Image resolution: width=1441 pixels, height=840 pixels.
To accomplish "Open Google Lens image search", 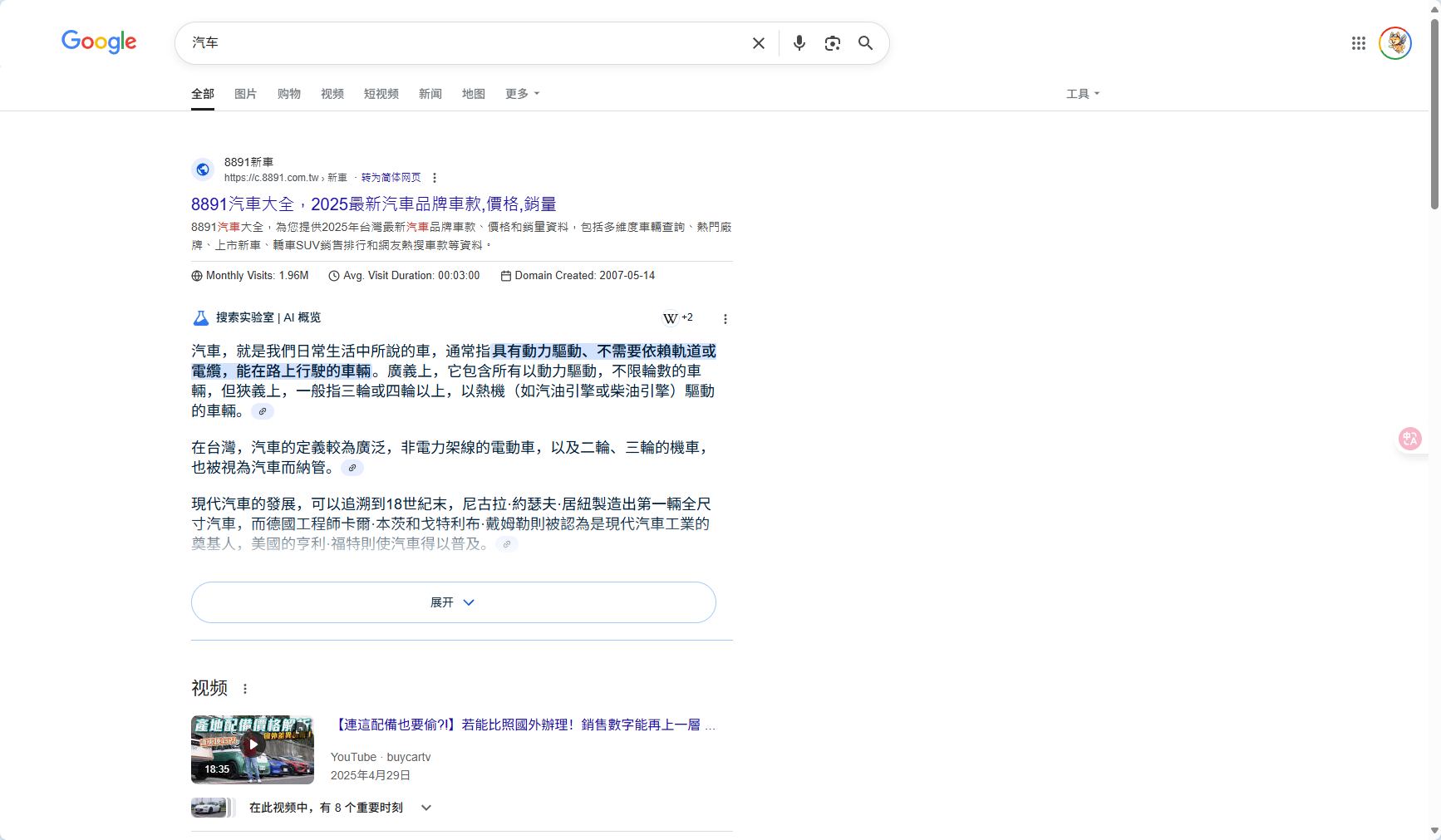I will click(x=832, y=42).
